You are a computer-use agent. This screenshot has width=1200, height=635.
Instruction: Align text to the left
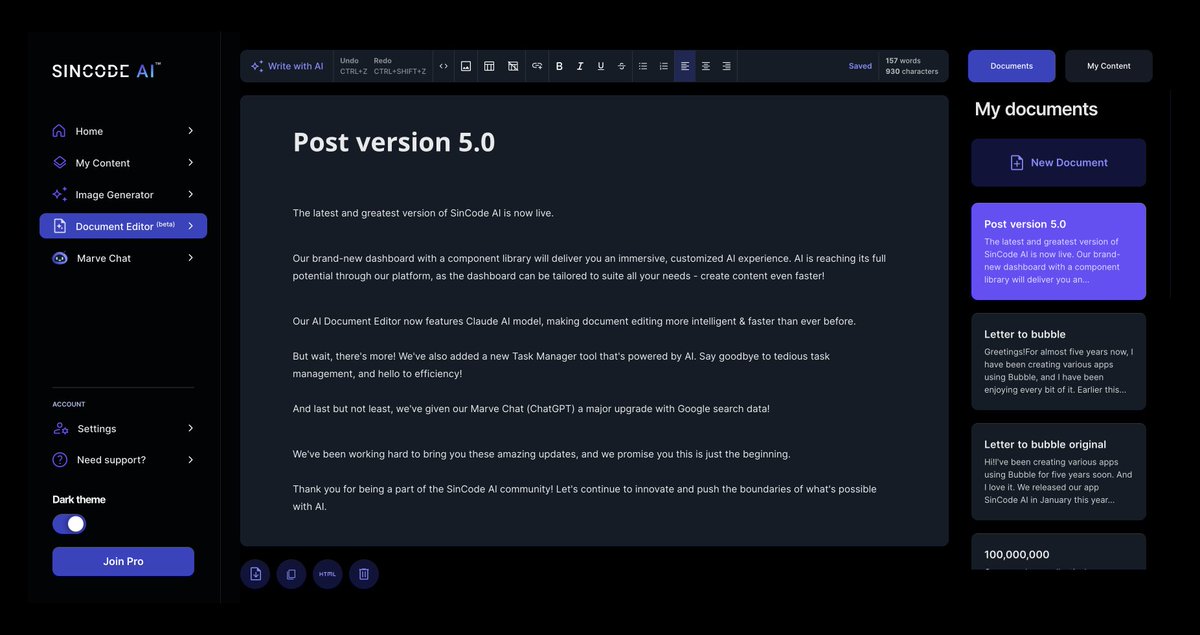[685, 66]
